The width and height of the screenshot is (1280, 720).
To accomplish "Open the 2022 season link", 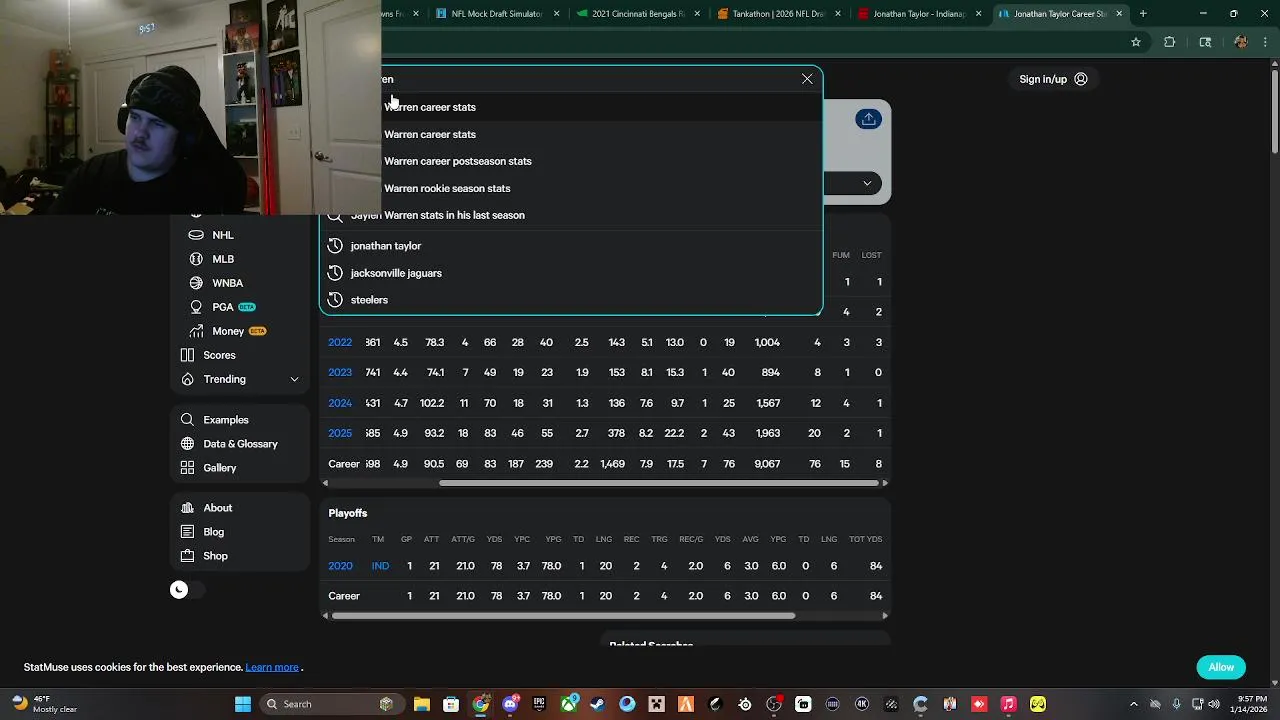I will tap(340, 342).
